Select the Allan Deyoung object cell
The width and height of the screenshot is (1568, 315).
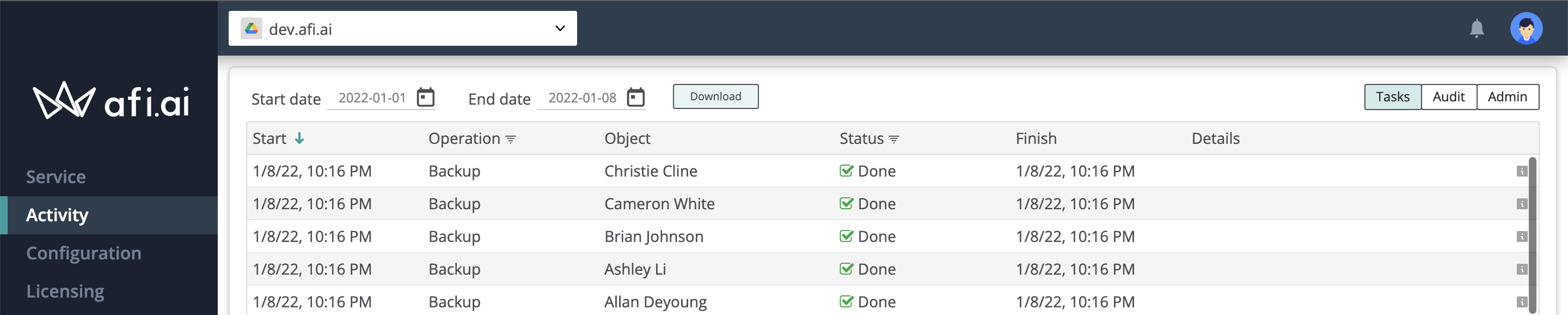656,302
